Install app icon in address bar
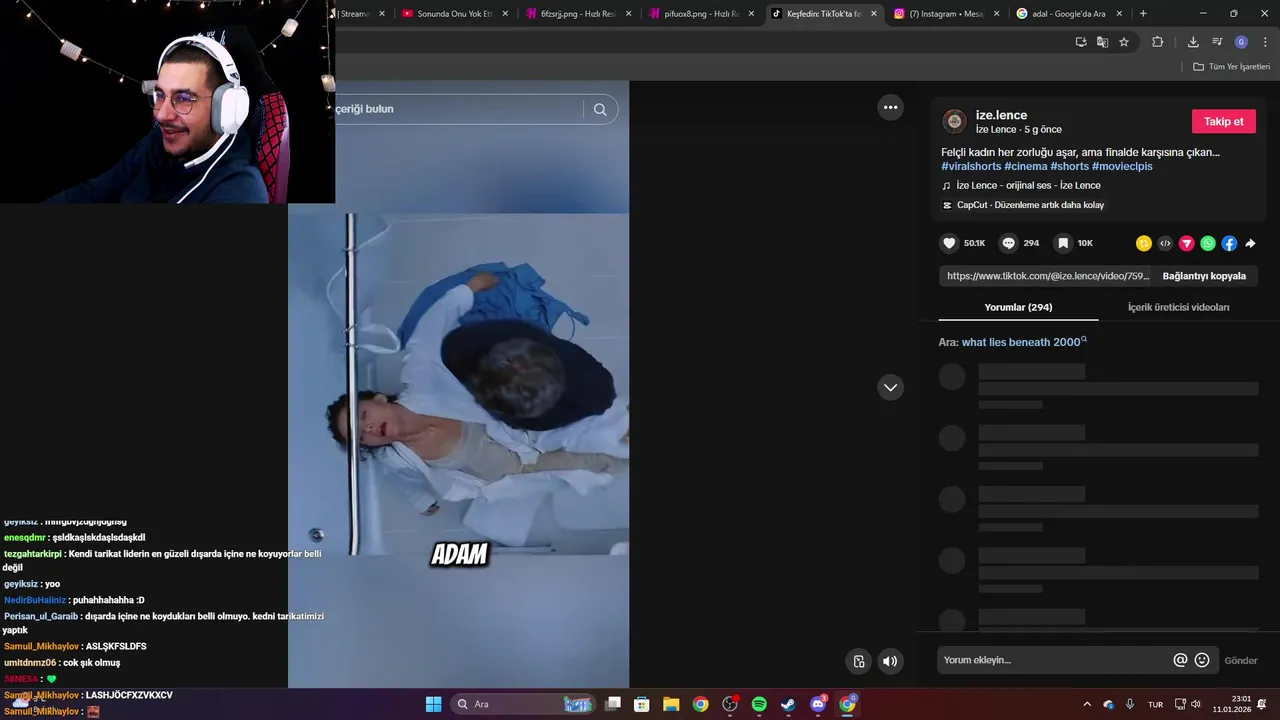Screen dimensions: 1280x720 pos(1081,42)
